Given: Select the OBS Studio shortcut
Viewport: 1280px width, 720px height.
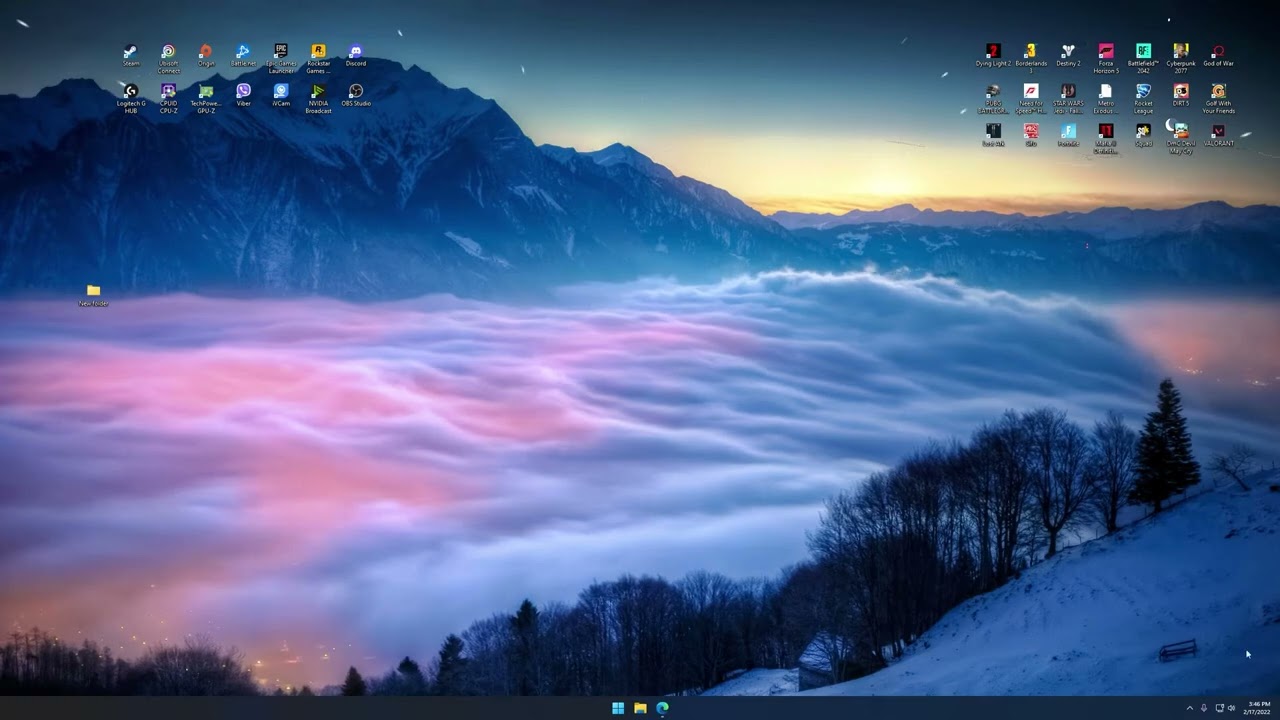Looking at the screenshot, I should pyautogui.click(x=356, y=95).
